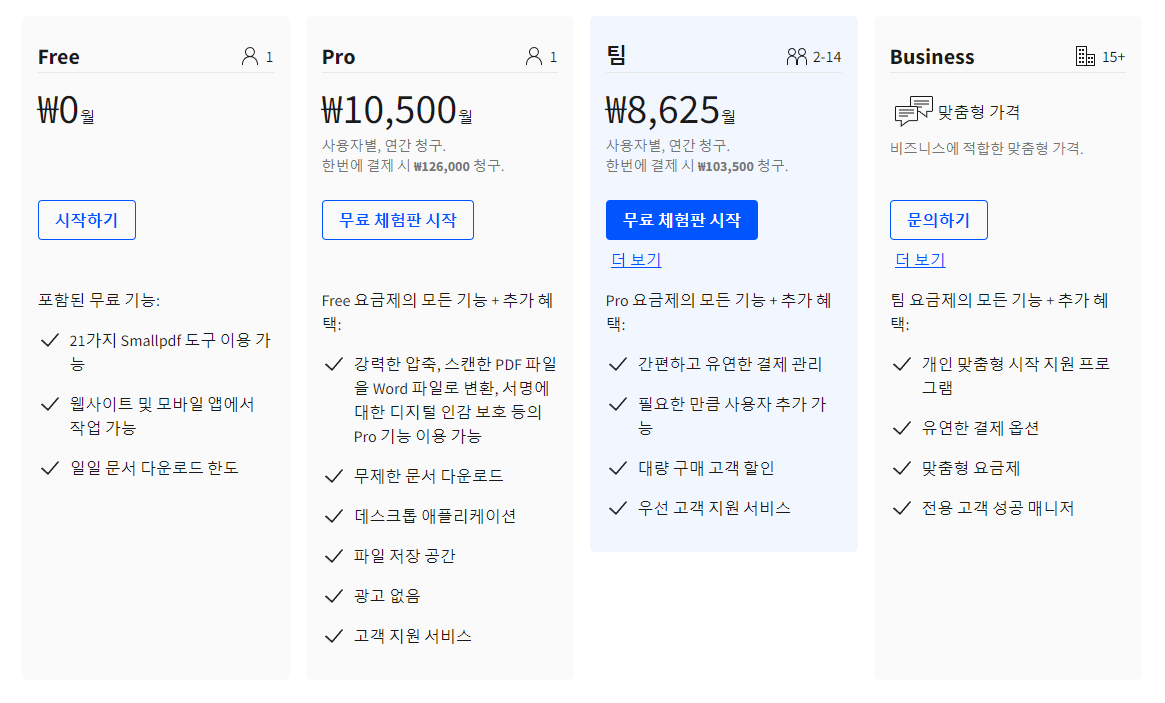
Task: Click the speech bubble price icon near 맞춤형 가격
Action: (913, 111)
